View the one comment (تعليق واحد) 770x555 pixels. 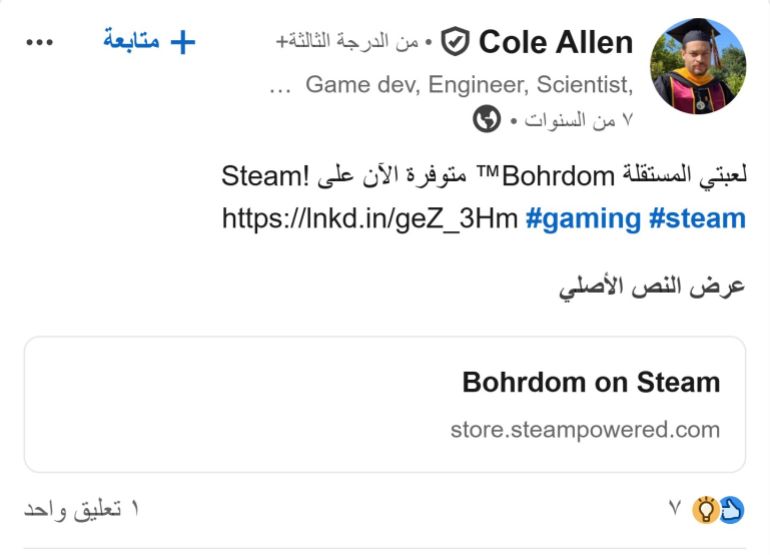tap(81, 510)
